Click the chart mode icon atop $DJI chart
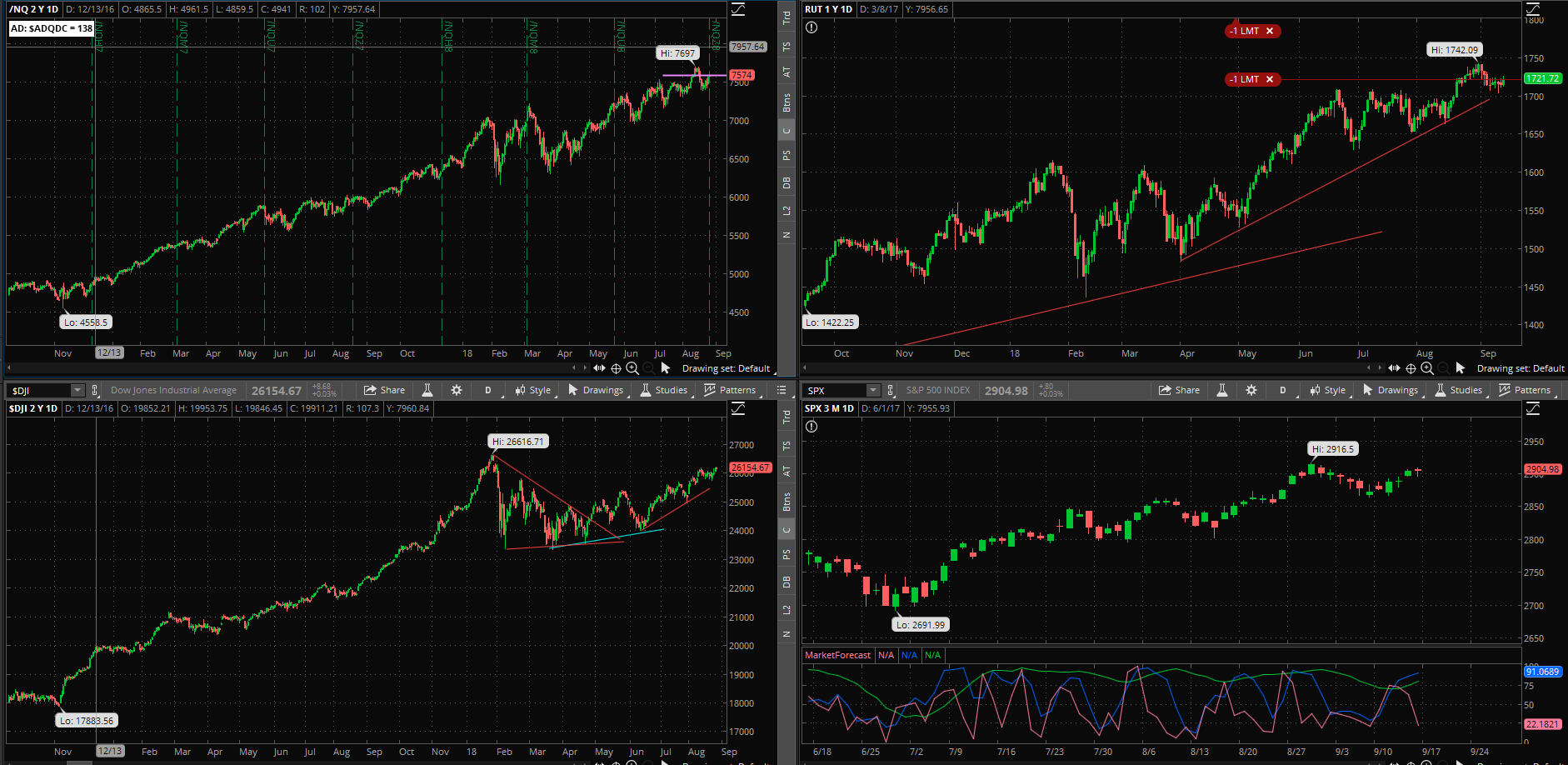The image size is (1568, 765). pos(738,408)
